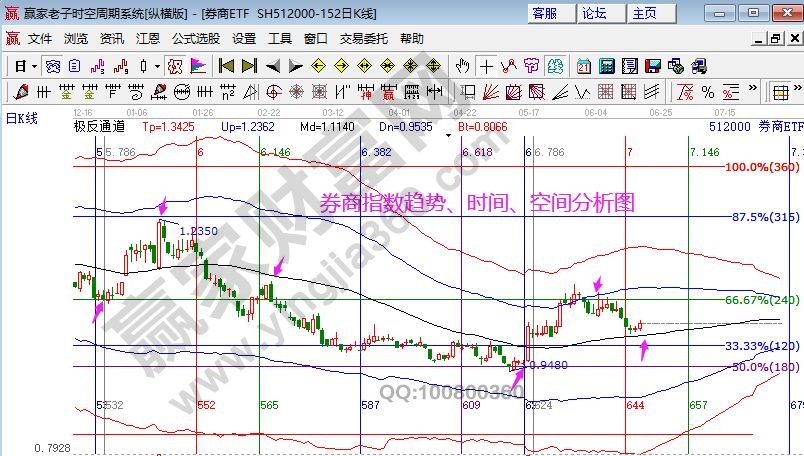Open the 公式选股 menu

pyautogui.click(x=195, y=38)
